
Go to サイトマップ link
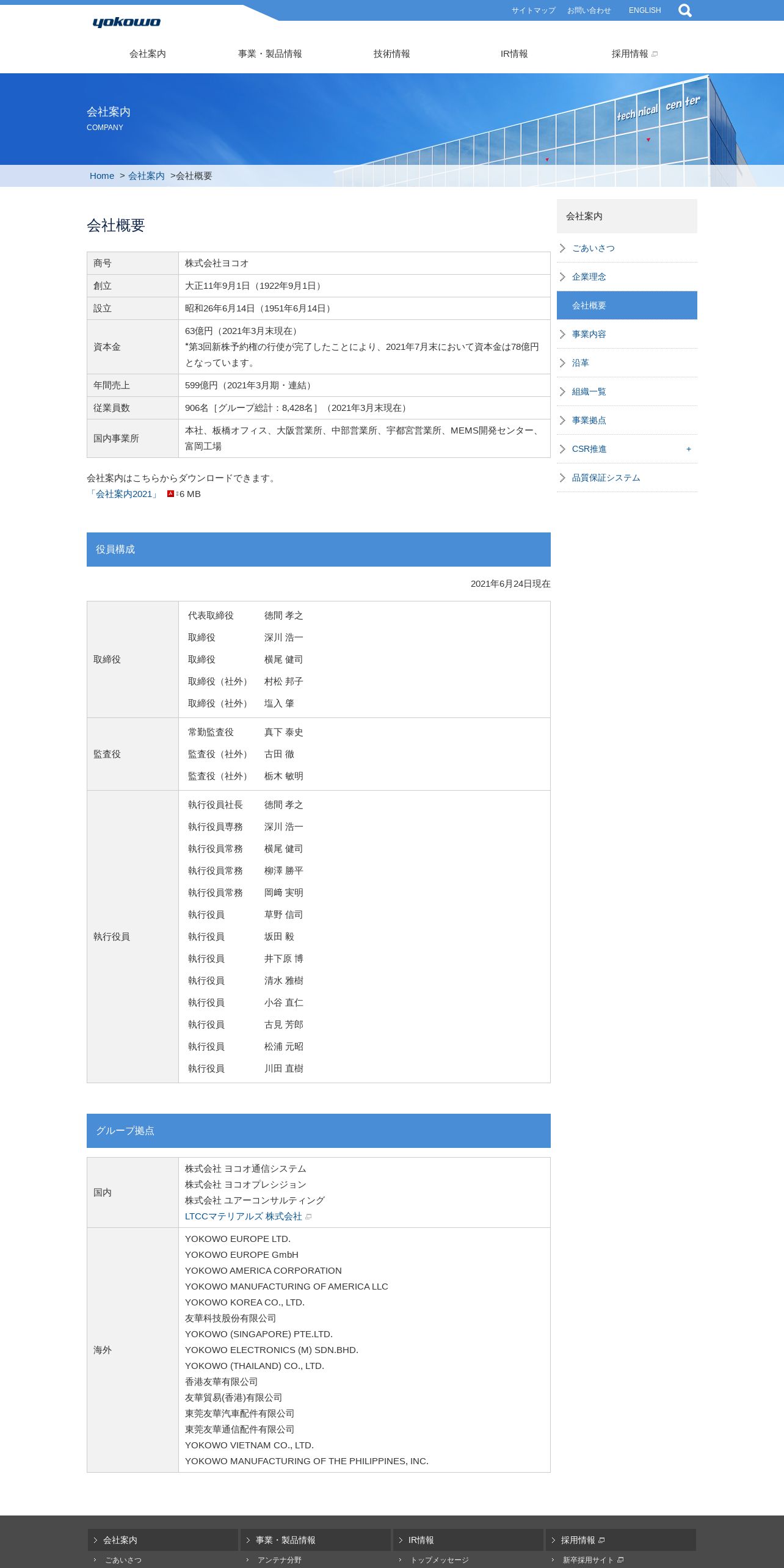(534, 10)
